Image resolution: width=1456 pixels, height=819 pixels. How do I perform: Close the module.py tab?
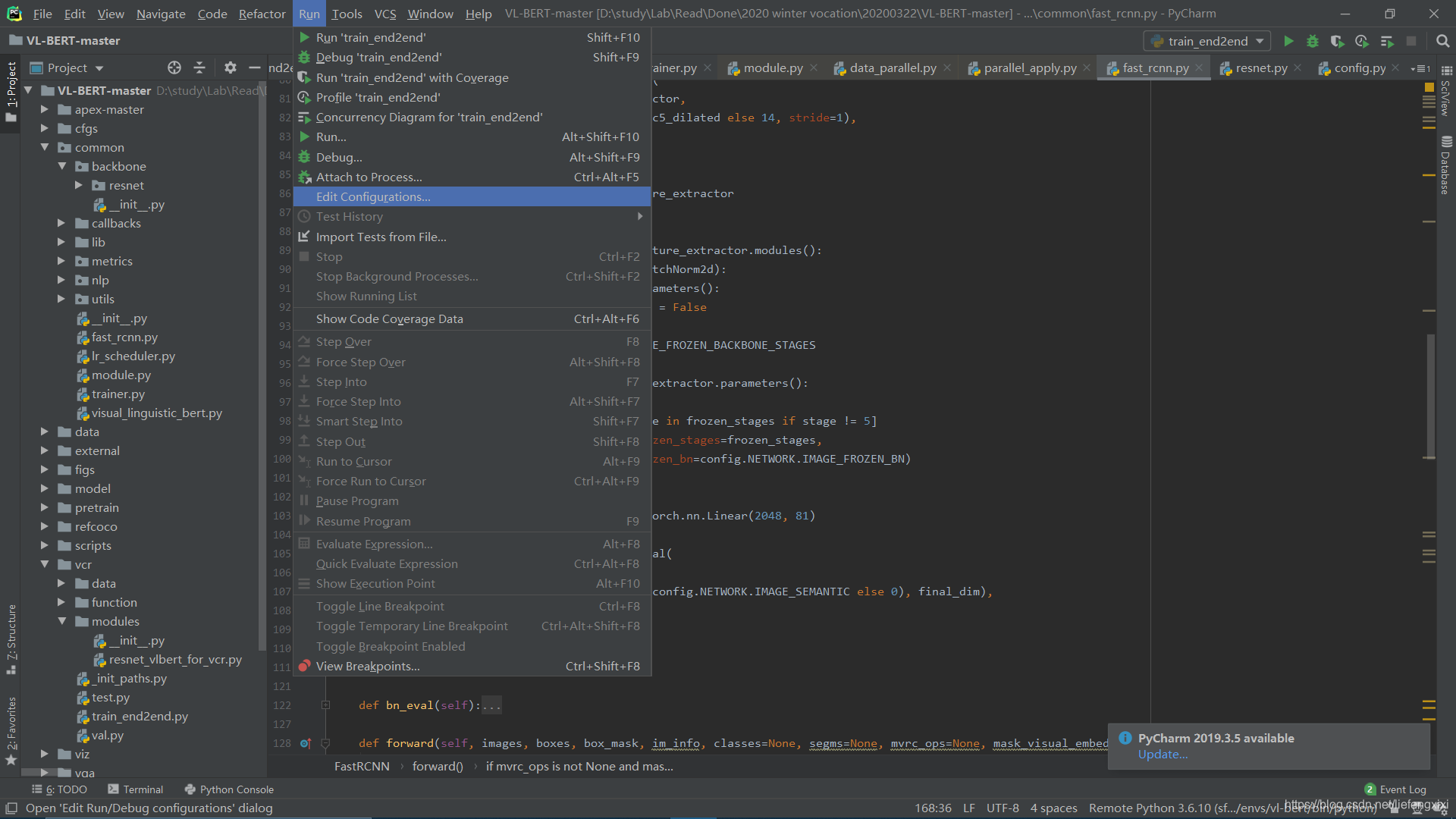tap(814, 67)
